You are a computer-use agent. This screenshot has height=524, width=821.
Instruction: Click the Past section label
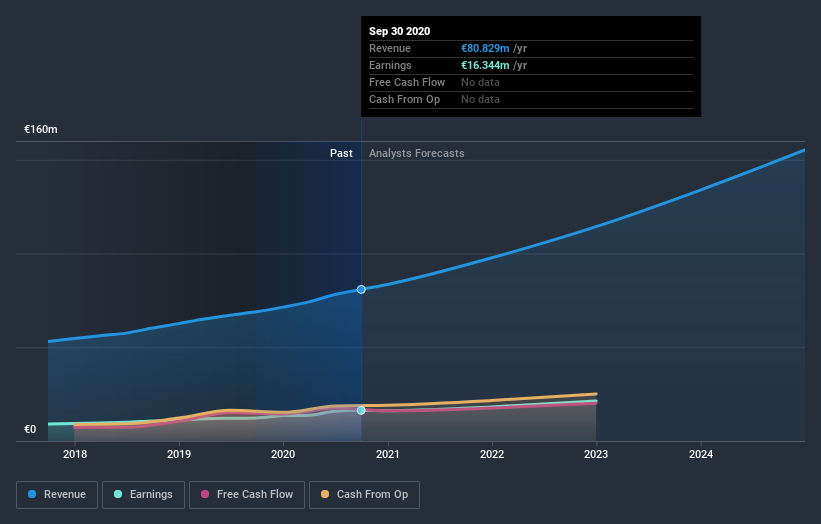pyautogui.click(x=341, y=153)
